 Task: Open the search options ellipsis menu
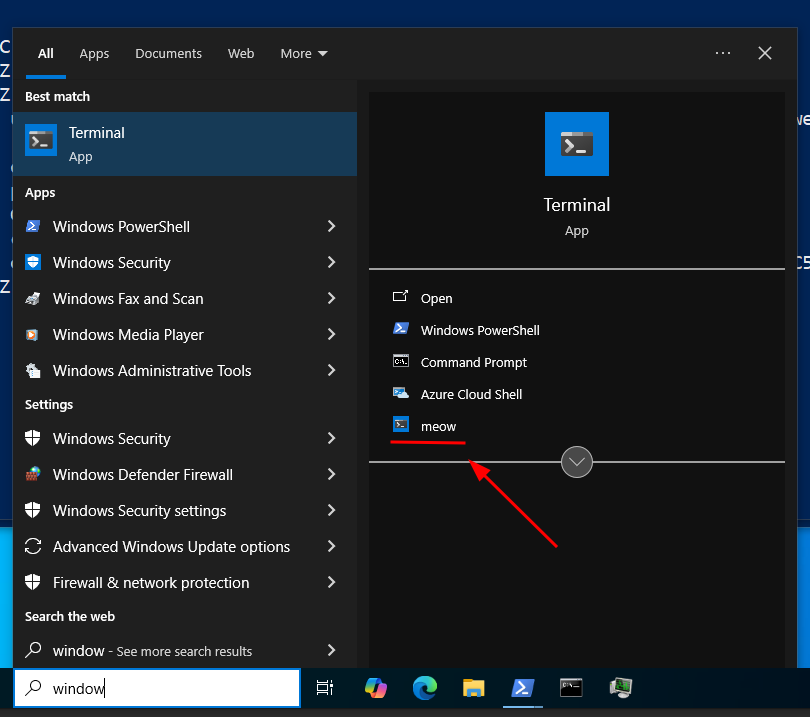tap(723, 53)
